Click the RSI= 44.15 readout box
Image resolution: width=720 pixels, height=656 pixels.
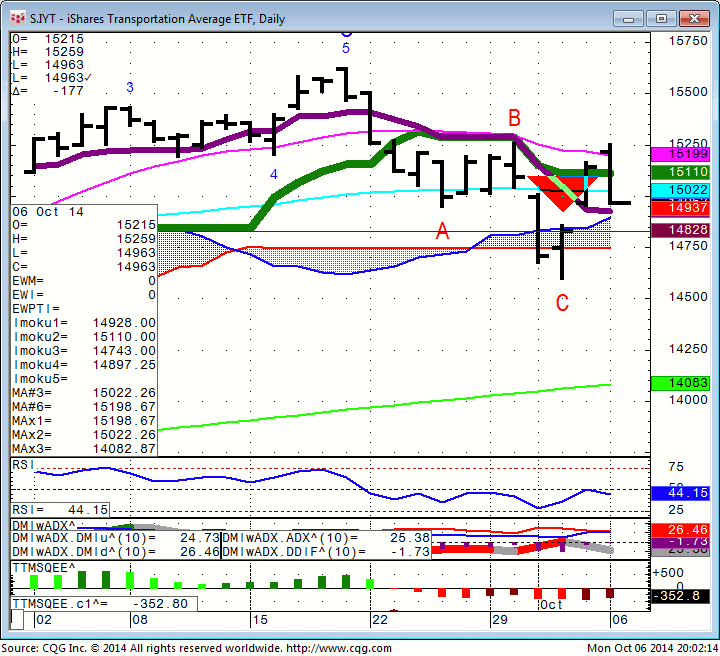click(x=60, y=510)
